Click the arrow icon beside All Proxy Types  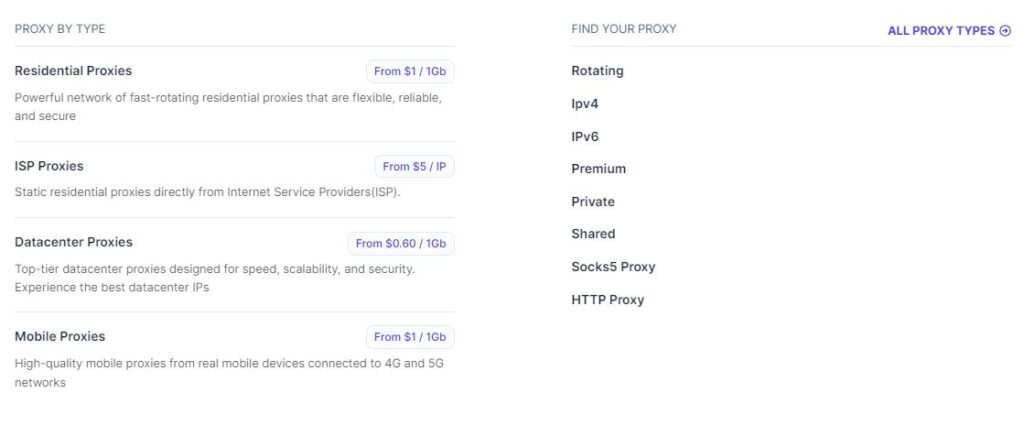1005,31
